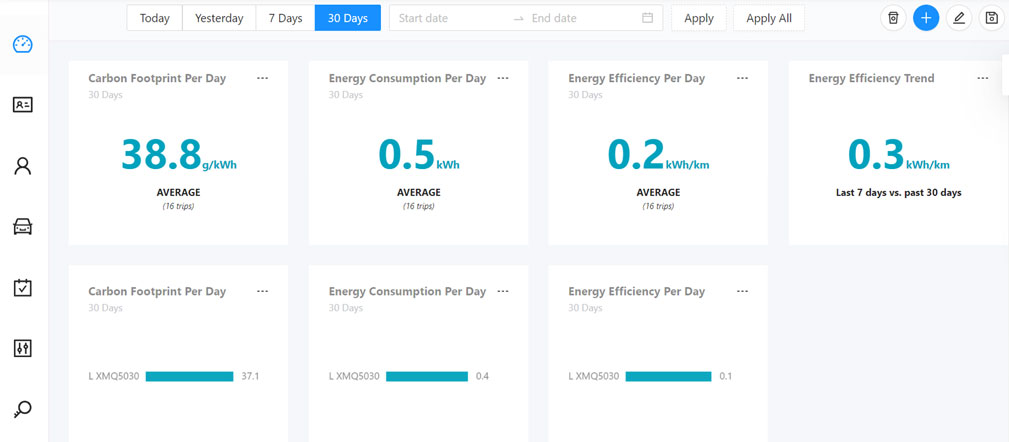Select the Yesterday time range tab
The width and height of the screenshot is (1009, 442).
pos(219,18)
